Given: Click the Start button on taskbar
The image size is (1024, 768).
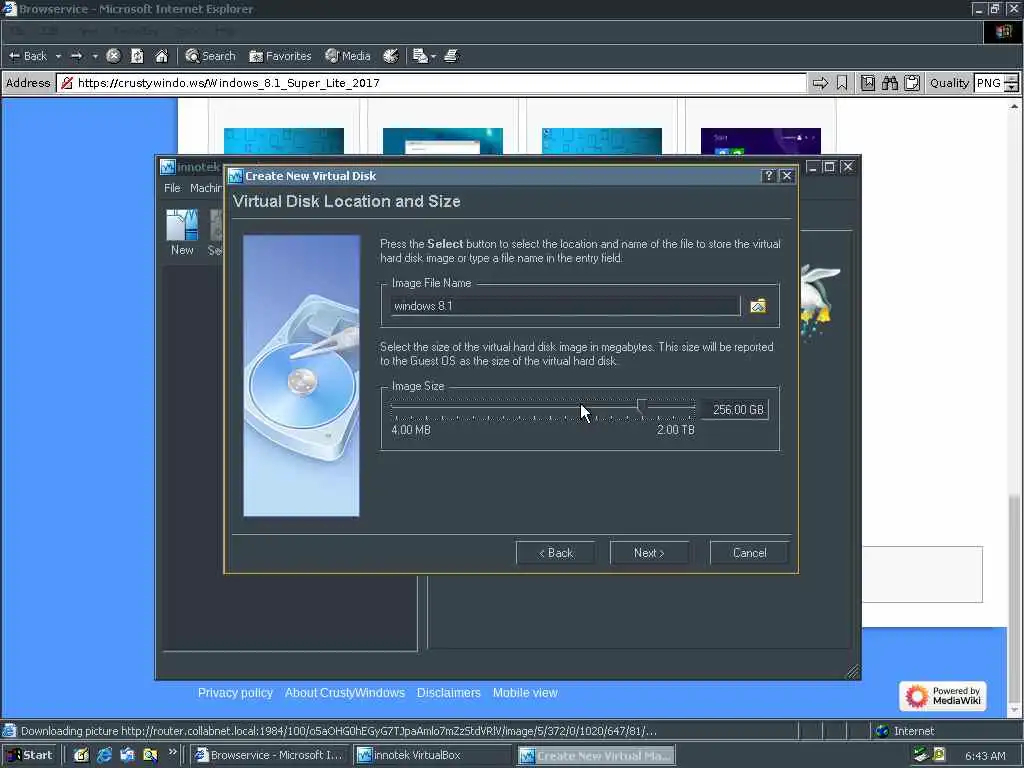Looking at the screenshot, I should pos(30,755).
